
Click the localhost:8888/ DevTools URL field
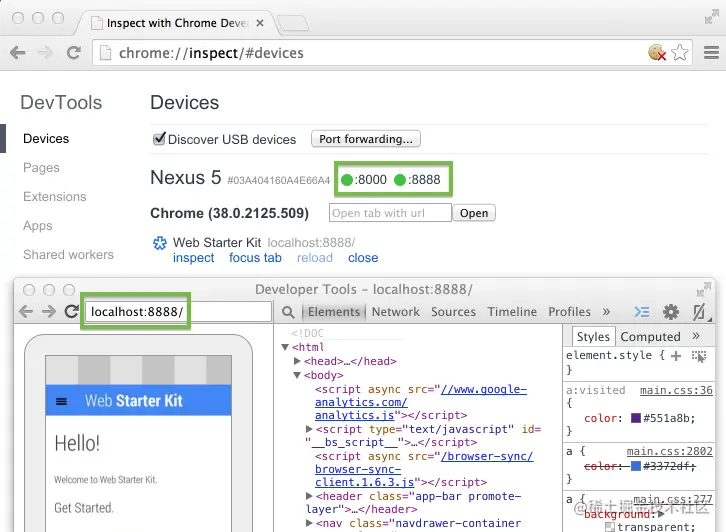(x=178, y=312)
